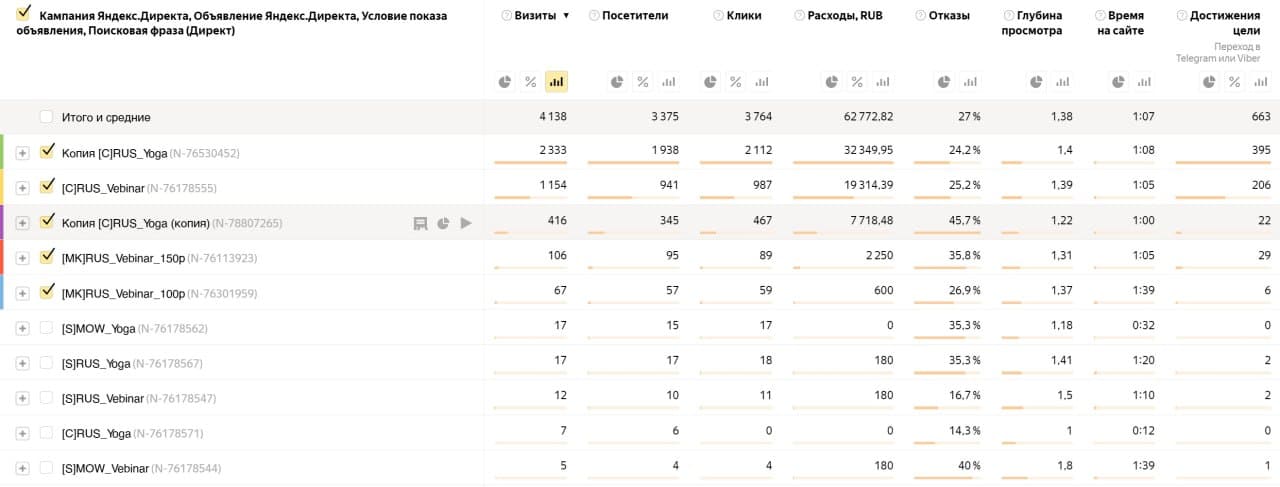Open help icon beside Расходы, RUB header
The height and width of the screenshot is (487, 1280).
pos(798,16)
